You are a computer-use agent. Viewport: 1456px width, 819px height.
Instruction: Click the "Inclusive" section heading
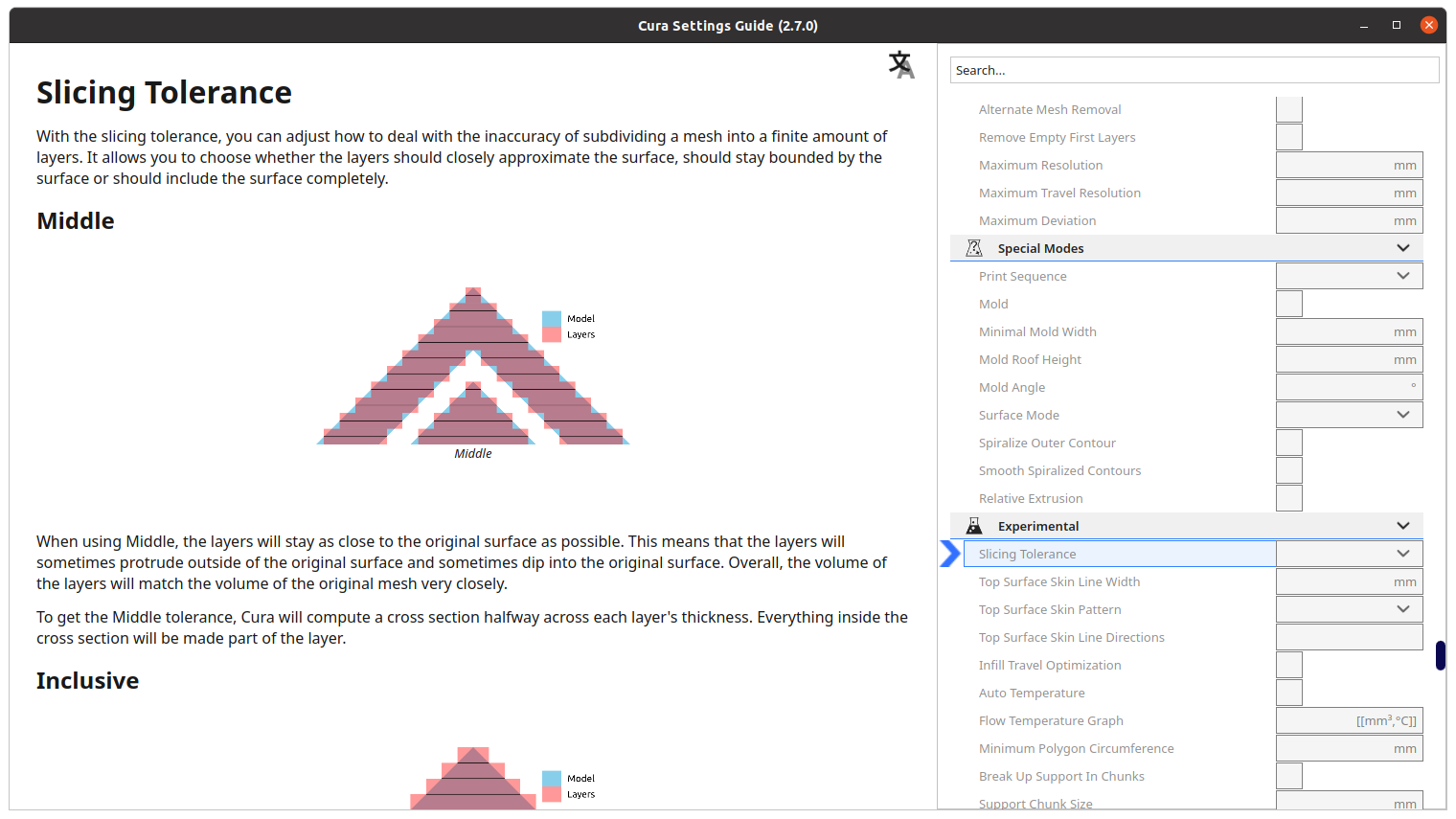87,681
